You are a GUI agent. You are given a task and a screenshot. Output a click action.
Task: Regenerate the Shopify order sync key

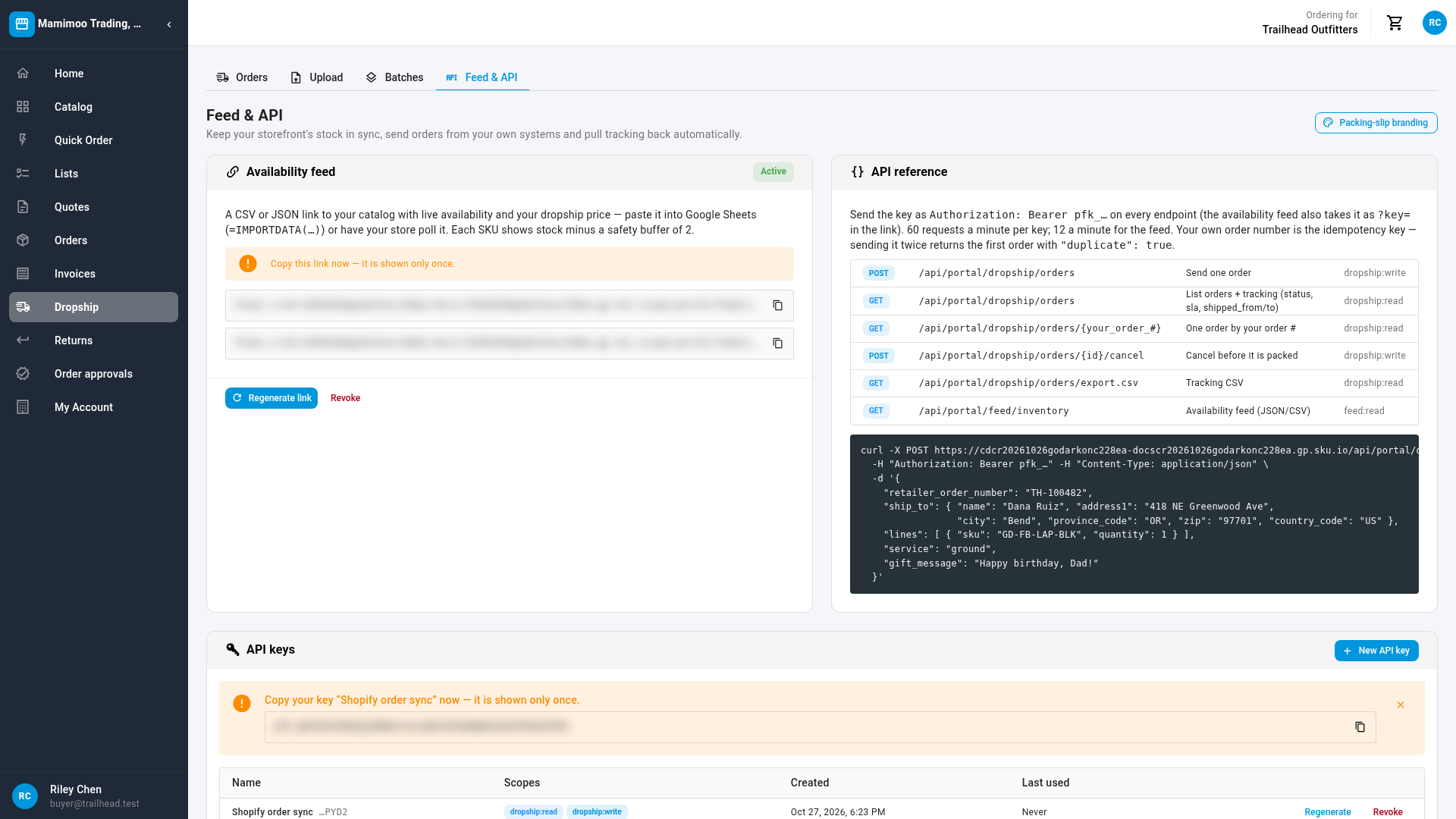[1327, 812]
